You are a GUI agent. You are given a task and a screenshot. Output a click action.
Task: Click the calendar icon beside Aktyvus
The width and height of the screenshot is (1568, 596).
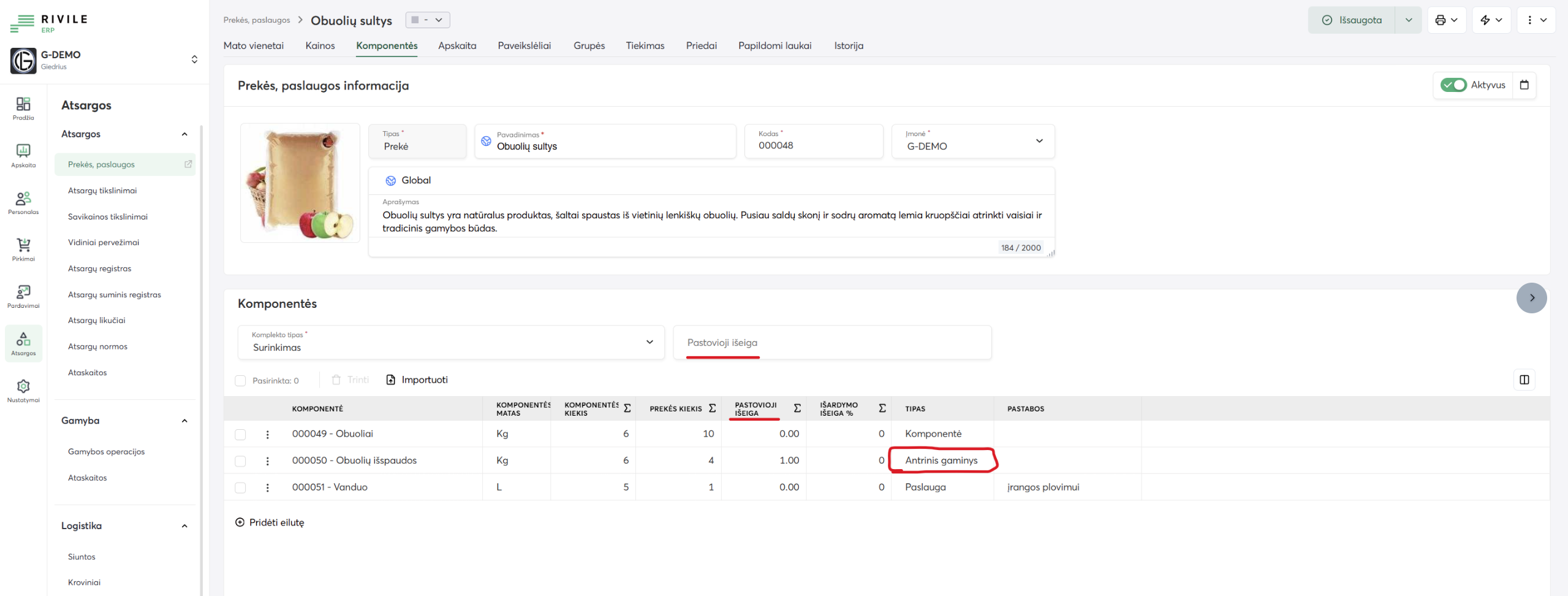pos(1524,85)
